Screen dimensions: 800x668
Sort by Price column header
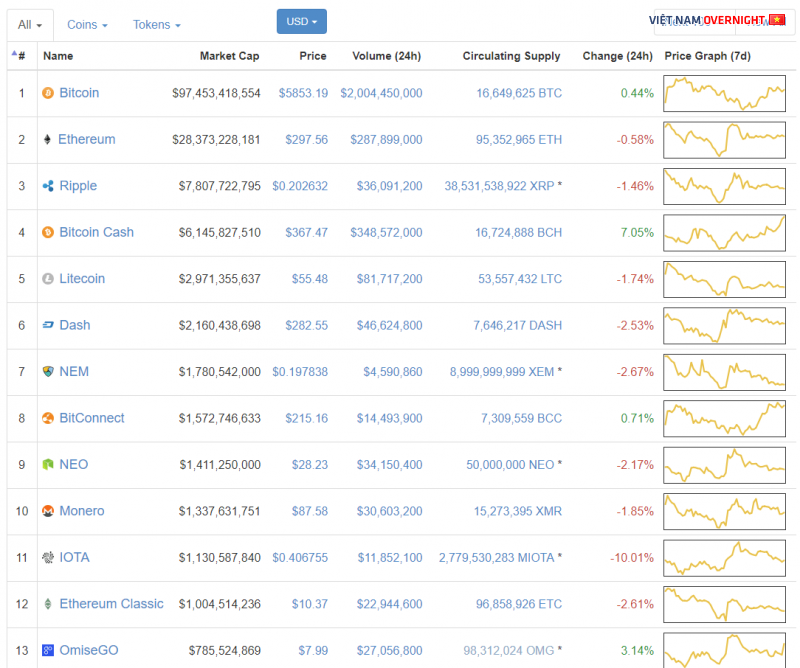(313, 56)
